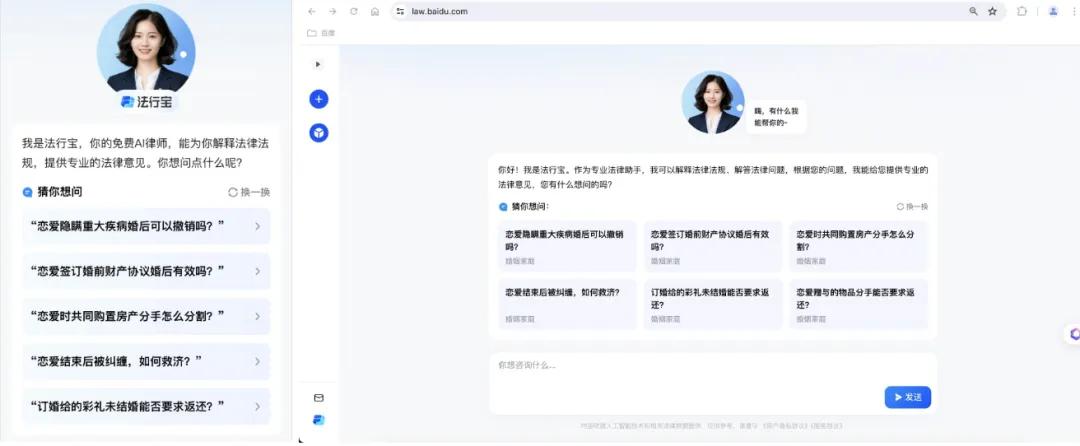The image size is (1080, 446).
Task: Click 换一换 refresh in the left panel
Action: point(249,192)
